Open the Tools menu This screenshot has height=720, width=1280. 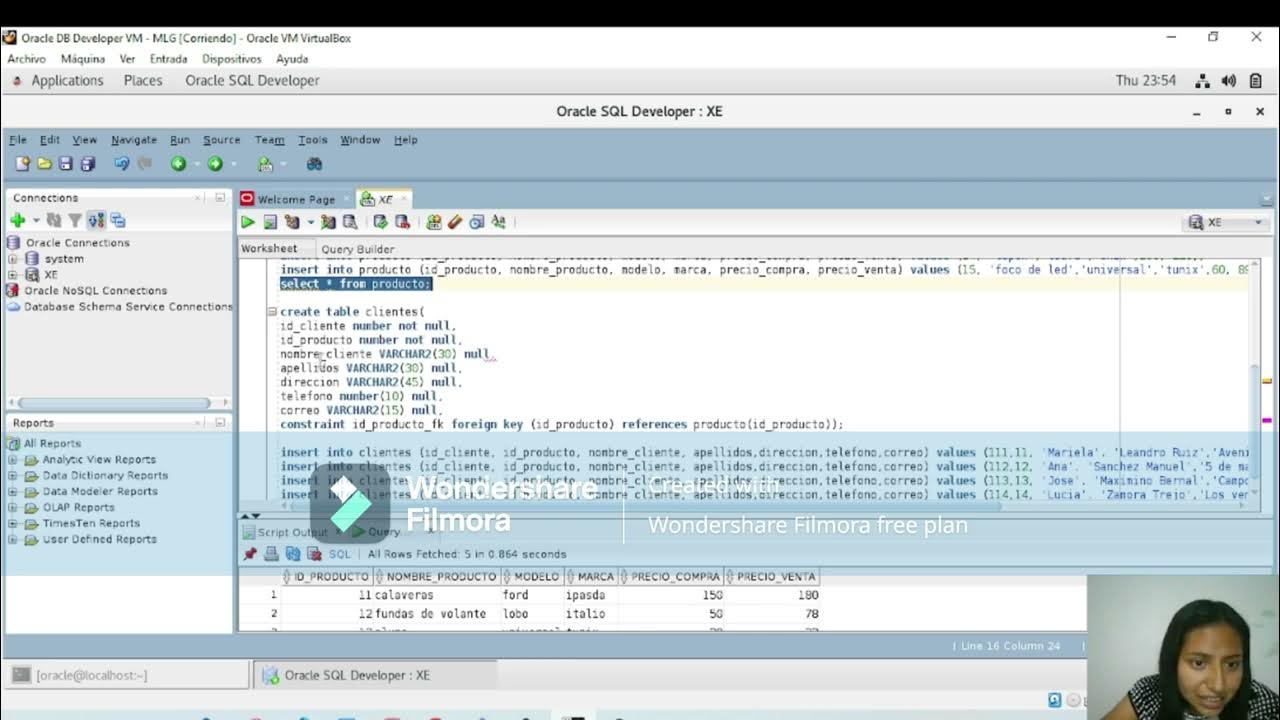click(x=313, y=140)
